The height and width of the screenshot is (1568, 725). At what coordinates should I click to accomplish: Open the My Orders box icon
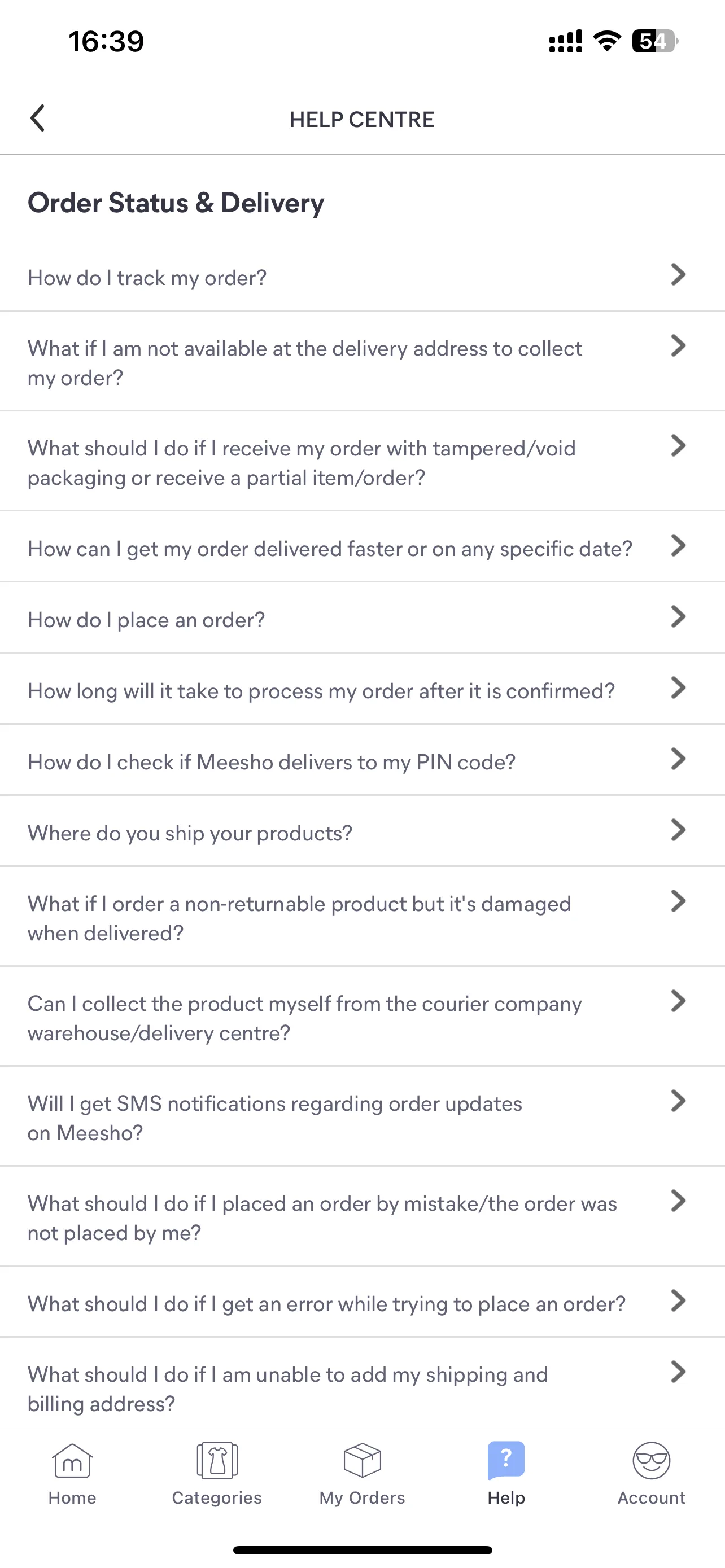362,1460
